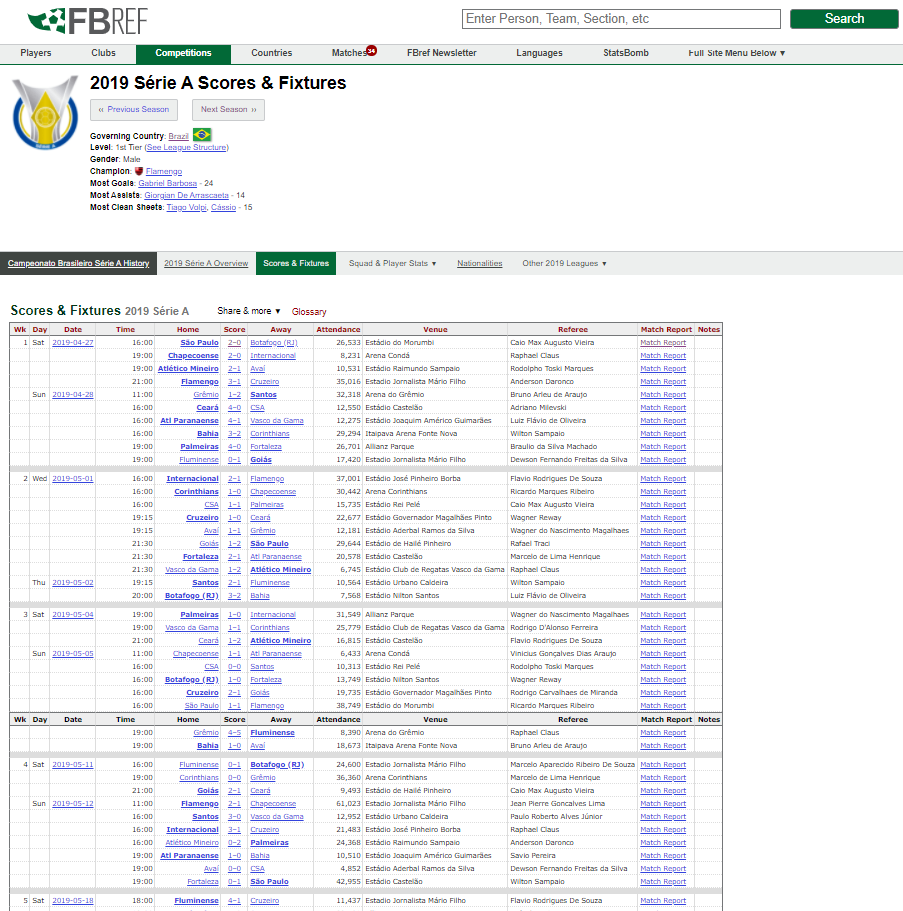Open the Languages menu
903x911 pixels.
tap(539, 53)
